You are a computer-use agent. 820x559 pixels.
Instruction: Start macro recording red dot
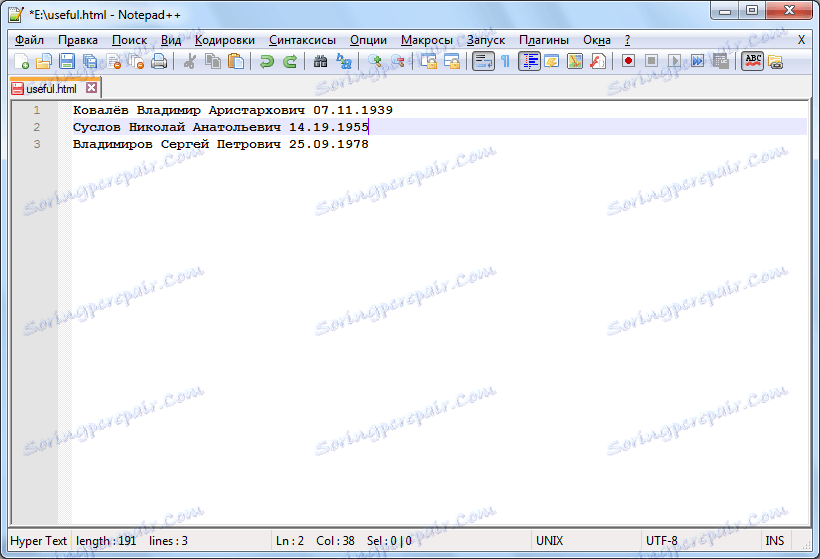coord(628,62)
